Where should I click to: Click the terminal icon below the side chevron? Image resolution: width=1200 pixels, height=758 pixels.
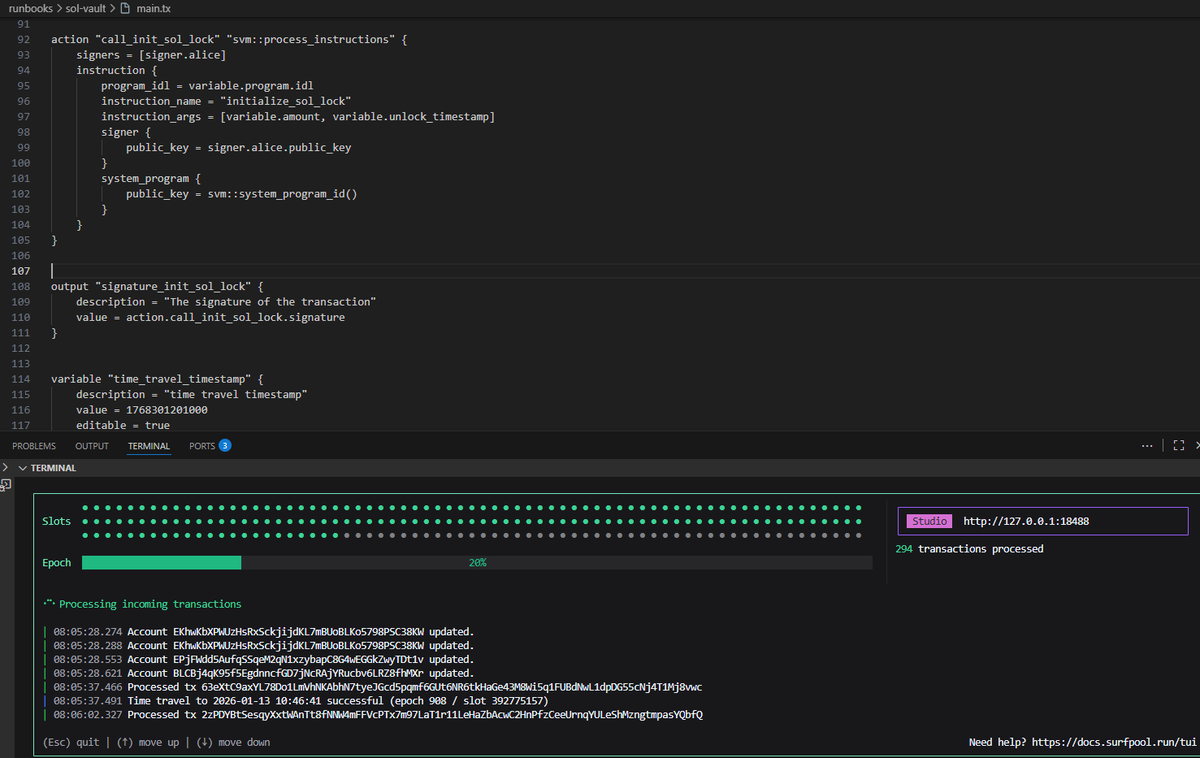[x=5, y=484]
